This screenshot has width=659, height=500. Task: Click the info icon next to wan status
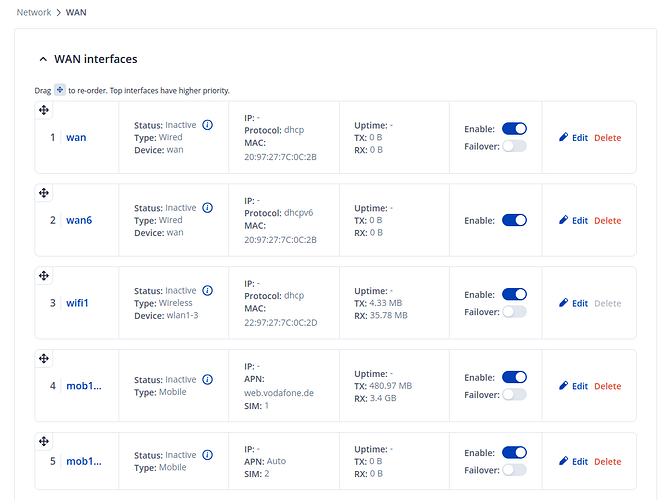pos(208,125)
